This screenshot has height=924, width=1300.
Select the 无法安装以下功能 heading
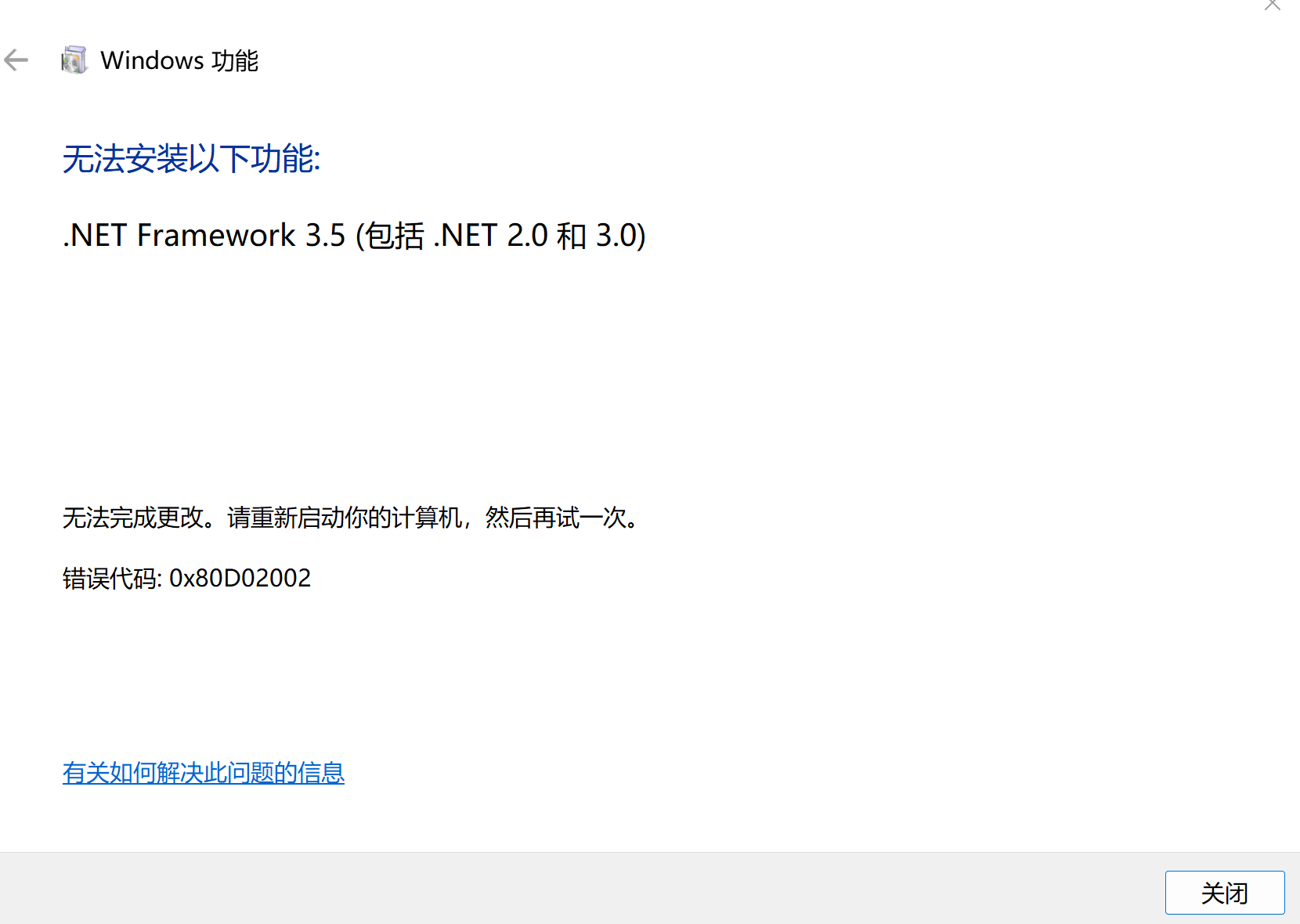[x=192, y=159]
